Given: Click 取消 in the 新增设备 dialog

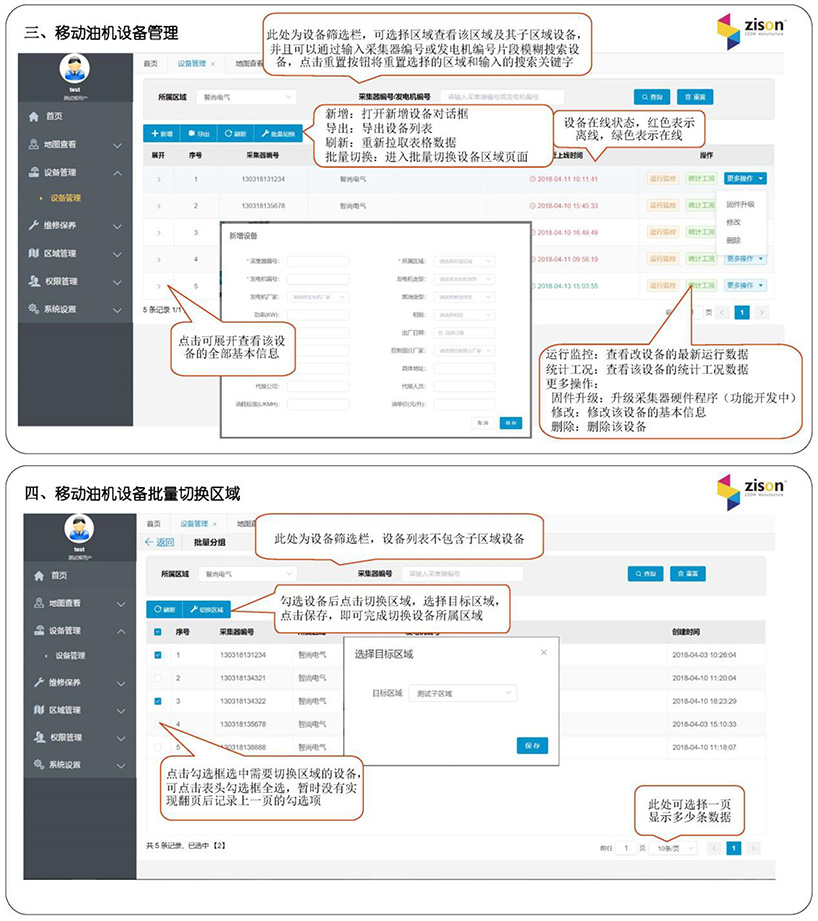Looking at the screenshot, I should [x=481, y=423].
